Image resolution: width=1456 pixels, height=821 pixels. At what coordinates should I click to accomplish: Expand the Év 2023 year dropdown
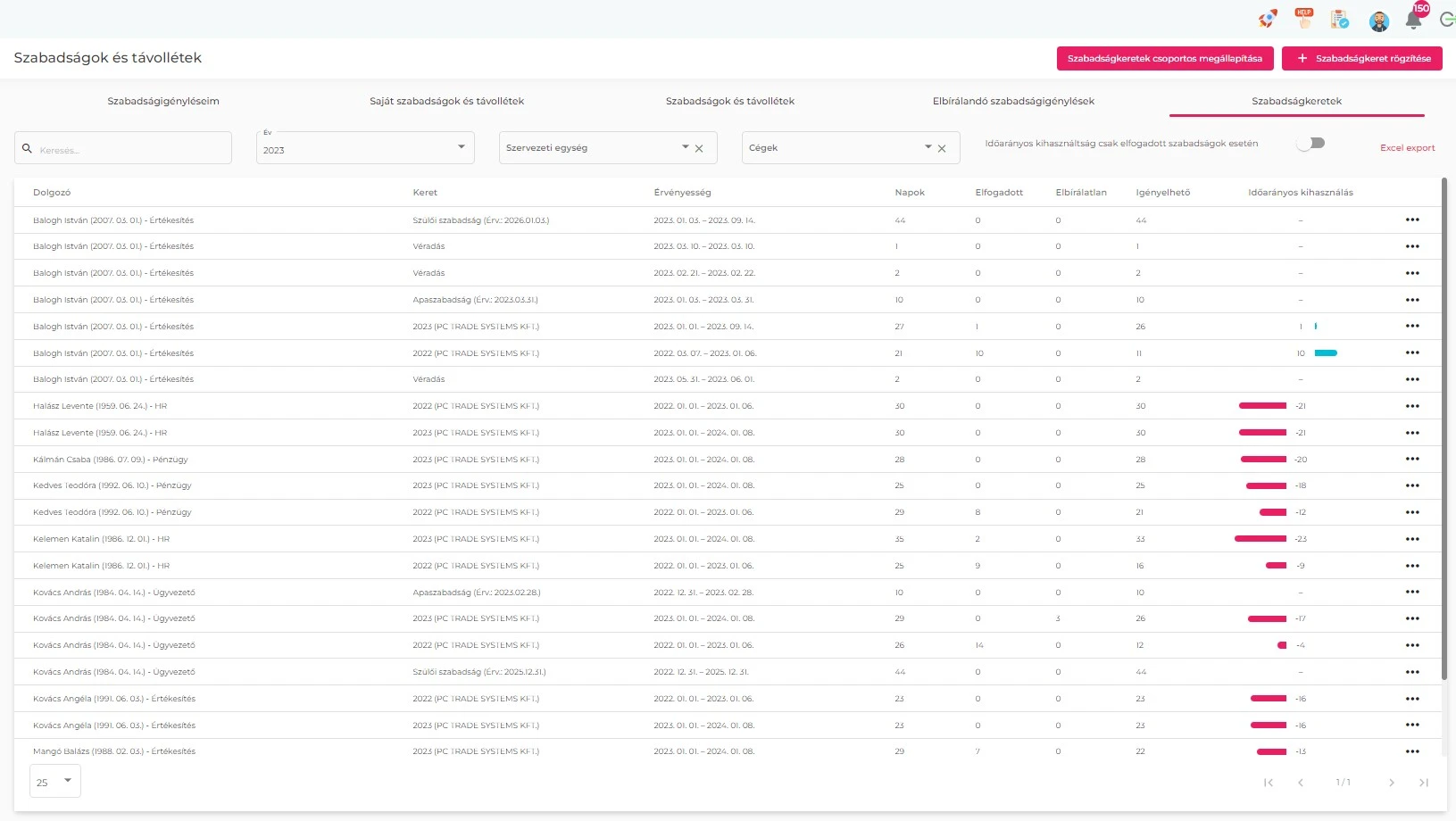(x=461, y=147)
